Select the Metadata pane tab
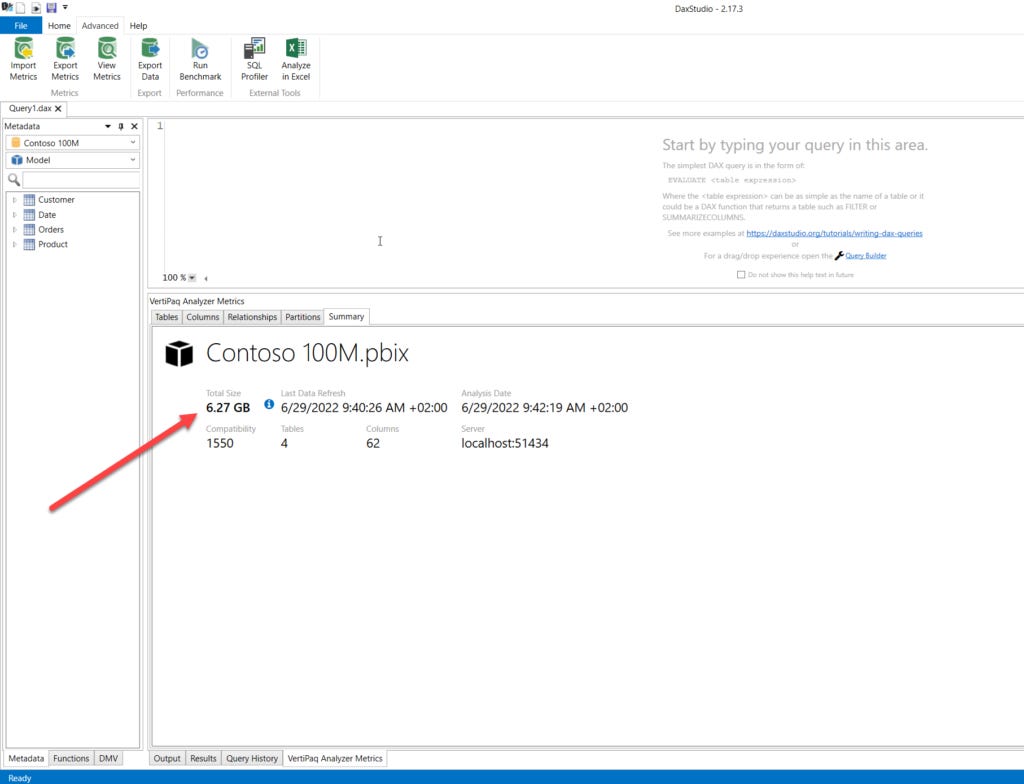The width and height of the screenshot is (1024, 784). tap(26, 758)
